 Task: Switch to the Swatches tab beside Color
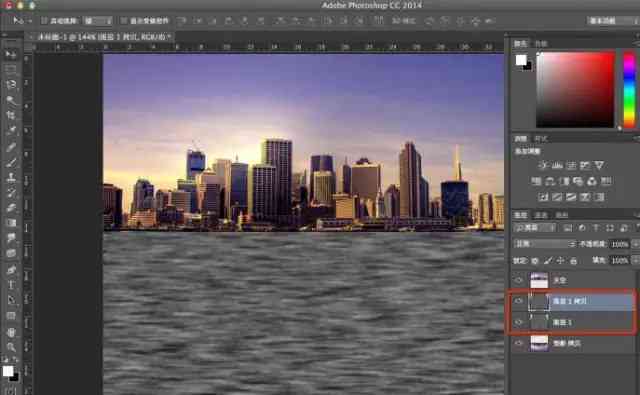tap(541, 43)
